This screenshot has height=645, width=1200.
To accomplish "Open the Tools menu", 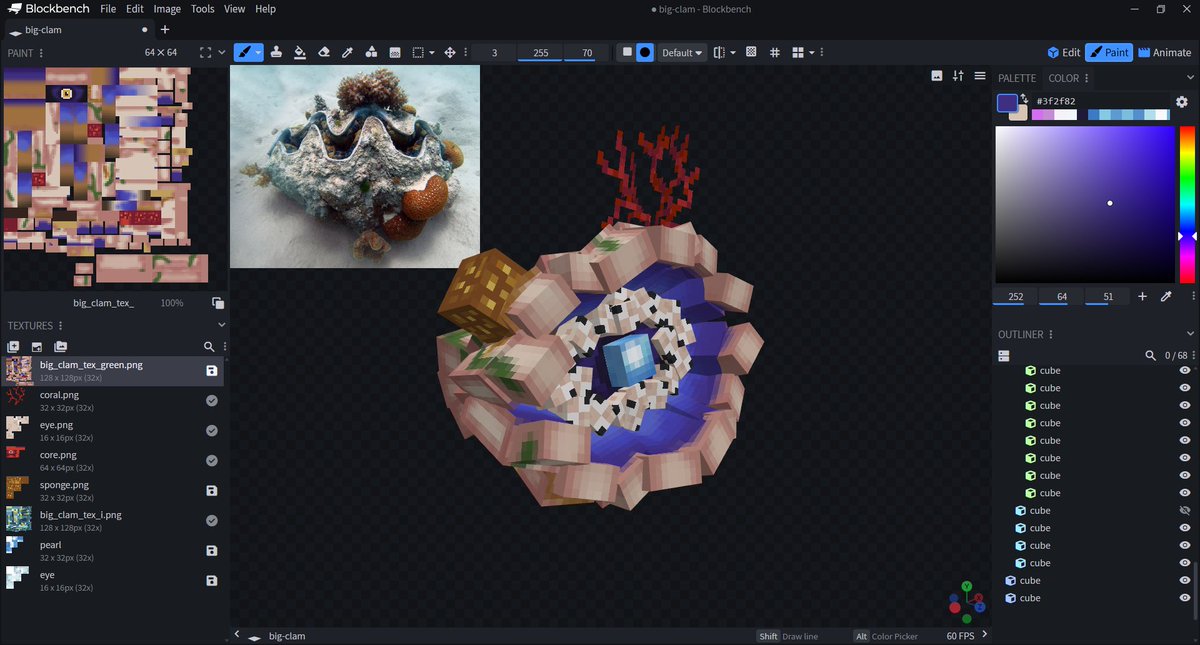I will (x=202, y=9).
